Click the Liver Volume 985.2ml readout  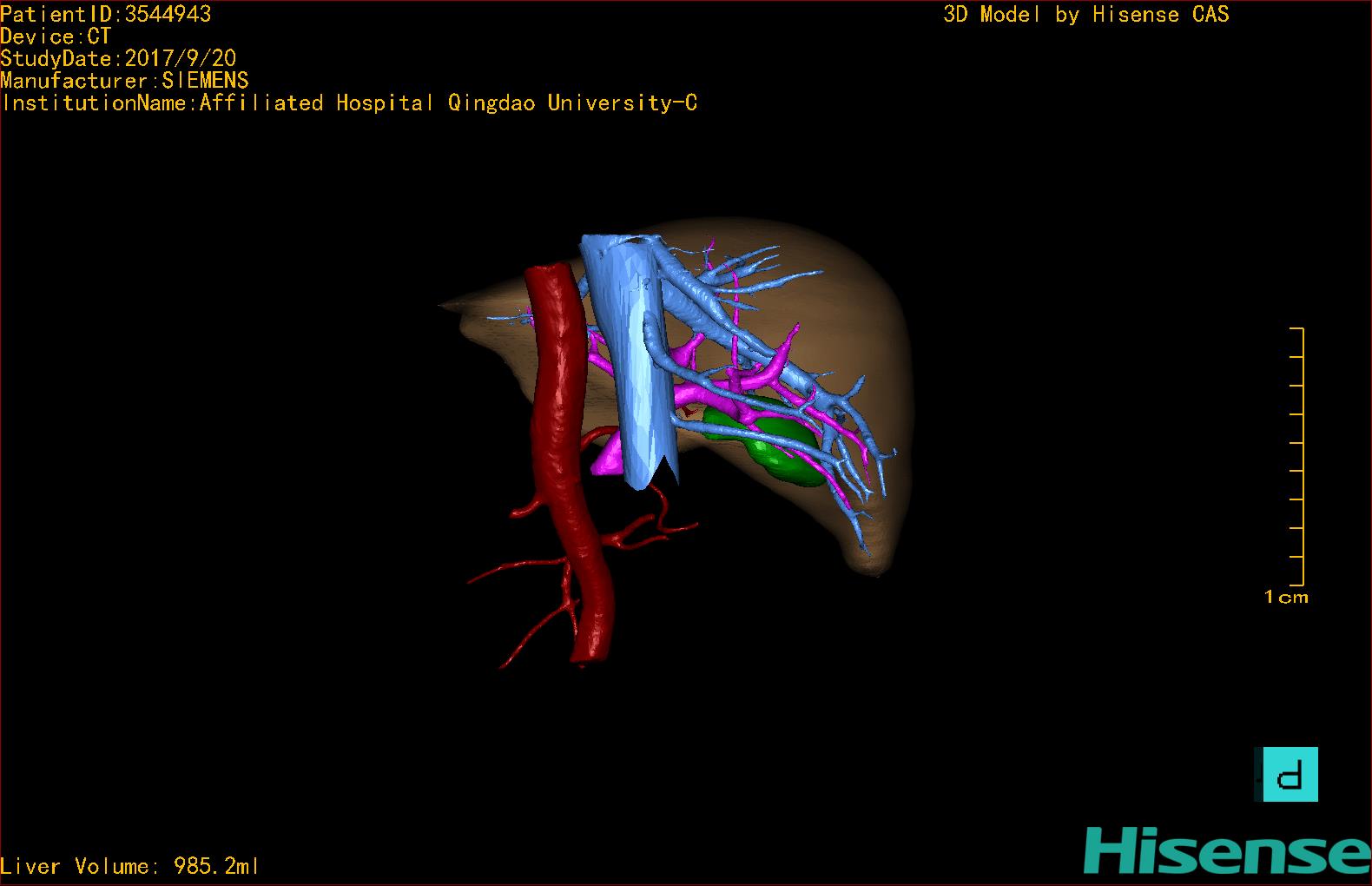point(129,866)
